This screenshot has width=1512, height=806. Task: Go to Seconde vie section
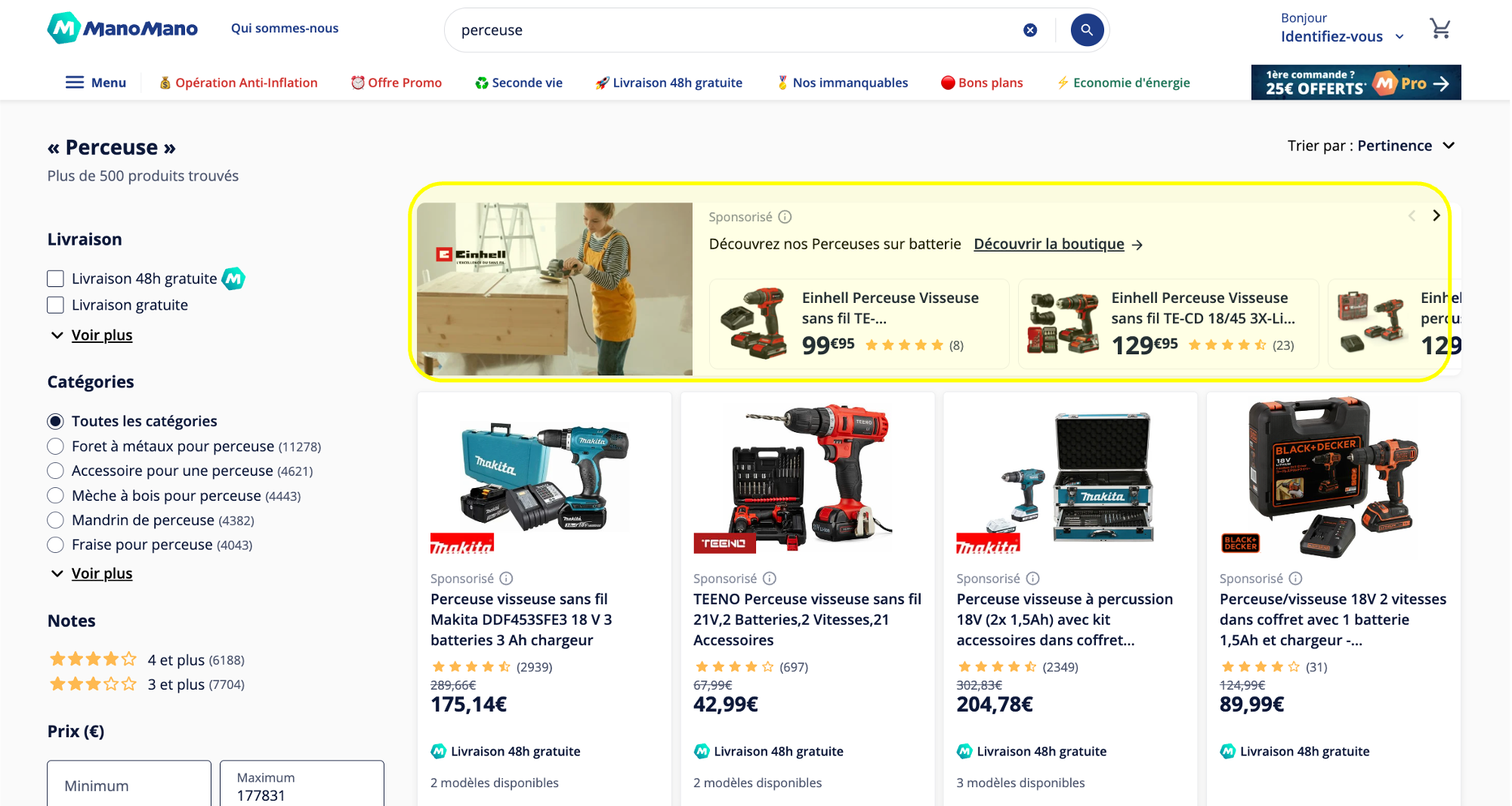[x=519, y=82]
